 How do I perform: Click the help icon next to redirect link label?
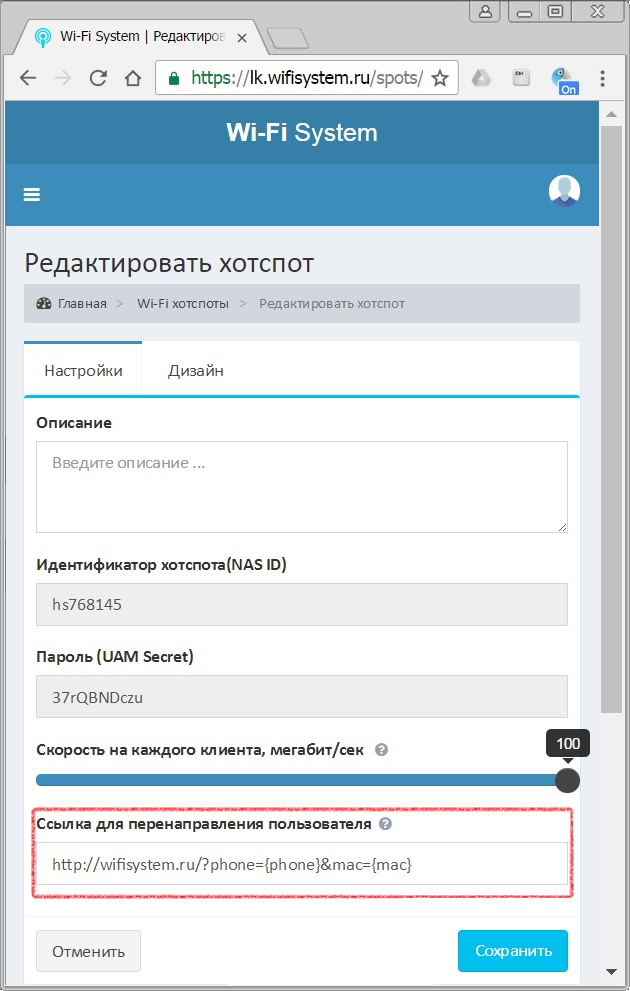tap(385, 824)
